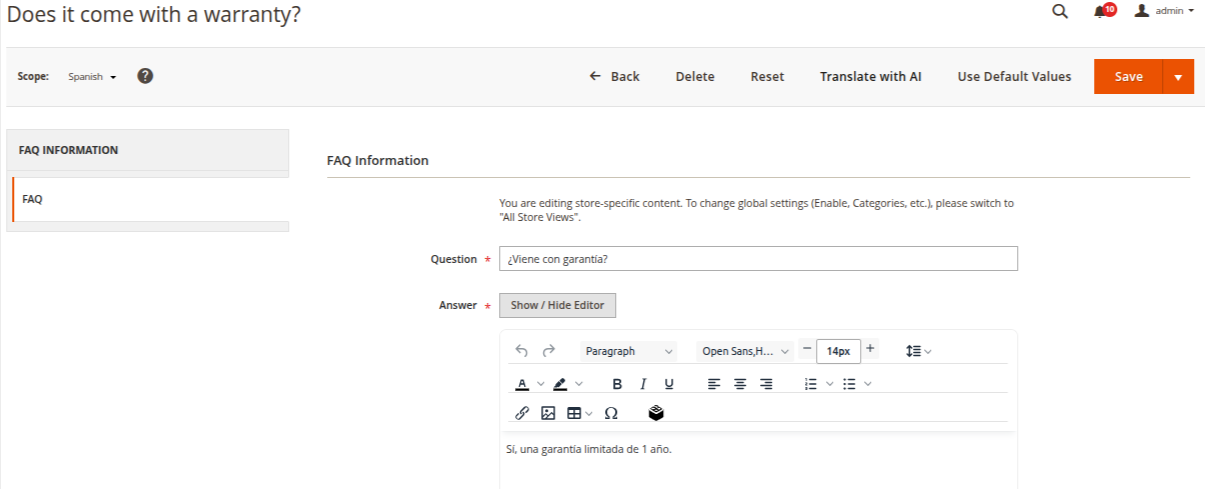Expand the Open Sans font family dropdown
Viewport: 1205px width, 489px height.
pos(745,351)
